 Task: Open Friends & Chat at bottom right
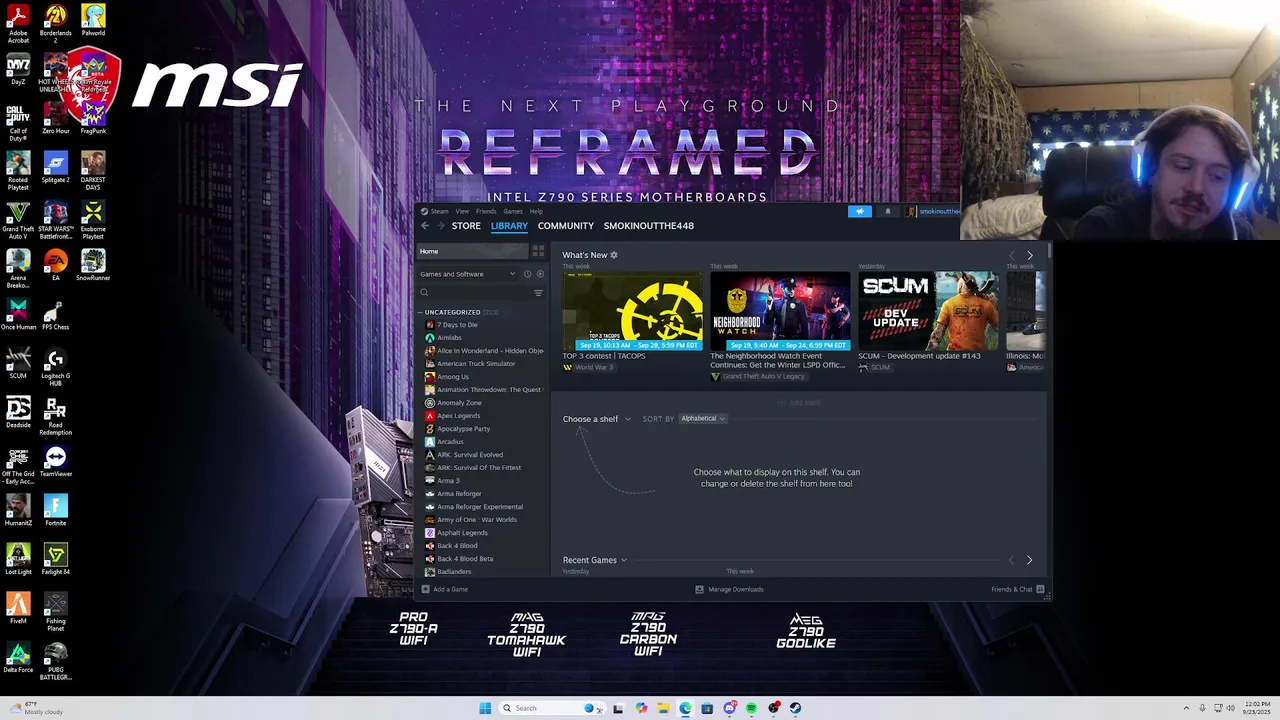(x=1018, y=589)
